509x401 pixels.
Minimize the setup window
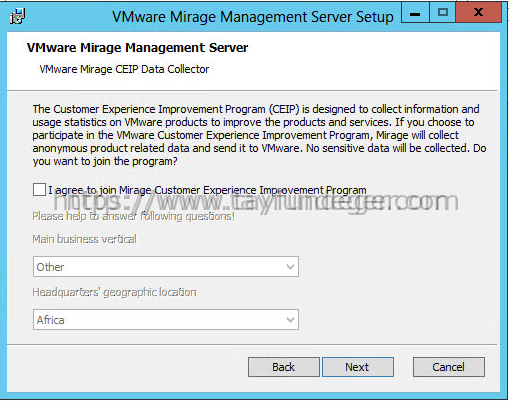pos(415,13)
